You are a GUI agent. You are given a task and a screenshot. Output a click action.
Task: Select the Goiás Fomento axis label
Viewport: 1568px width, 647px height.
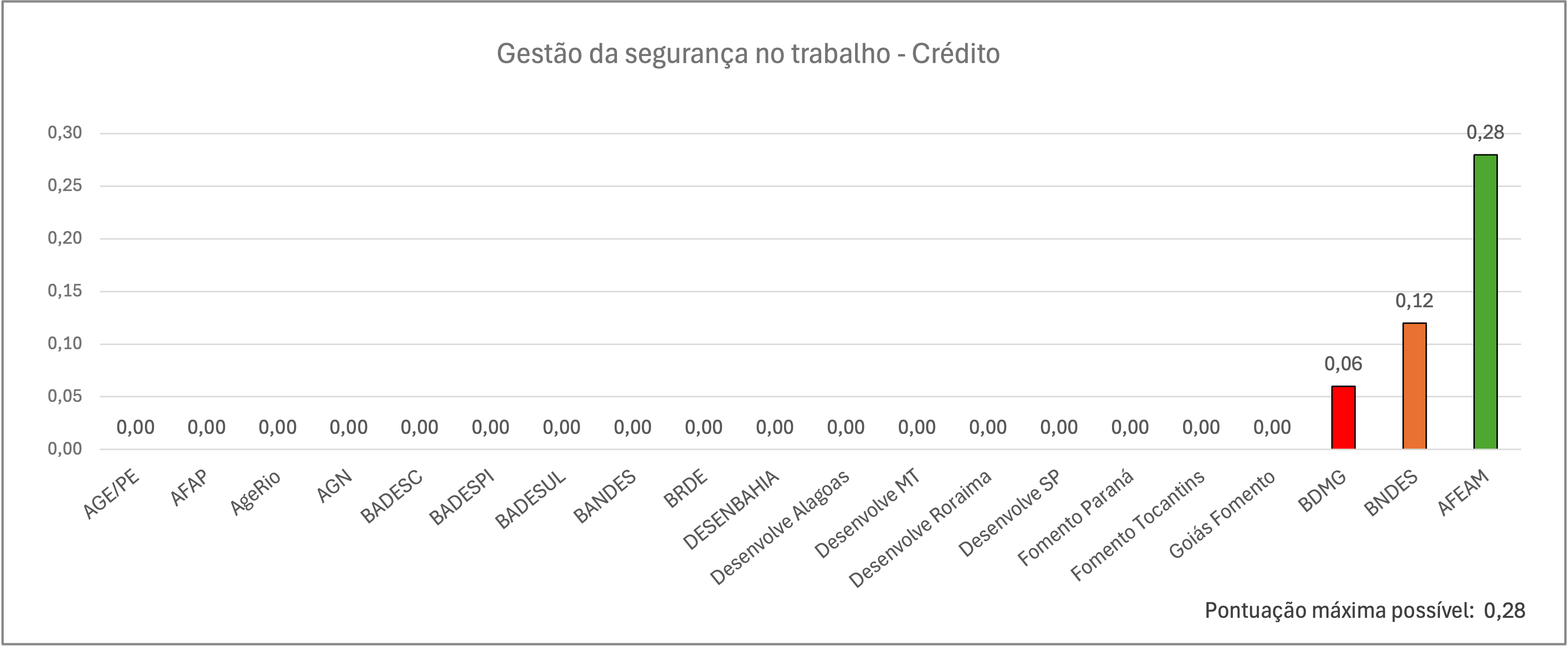click(x=1222, y=514)
